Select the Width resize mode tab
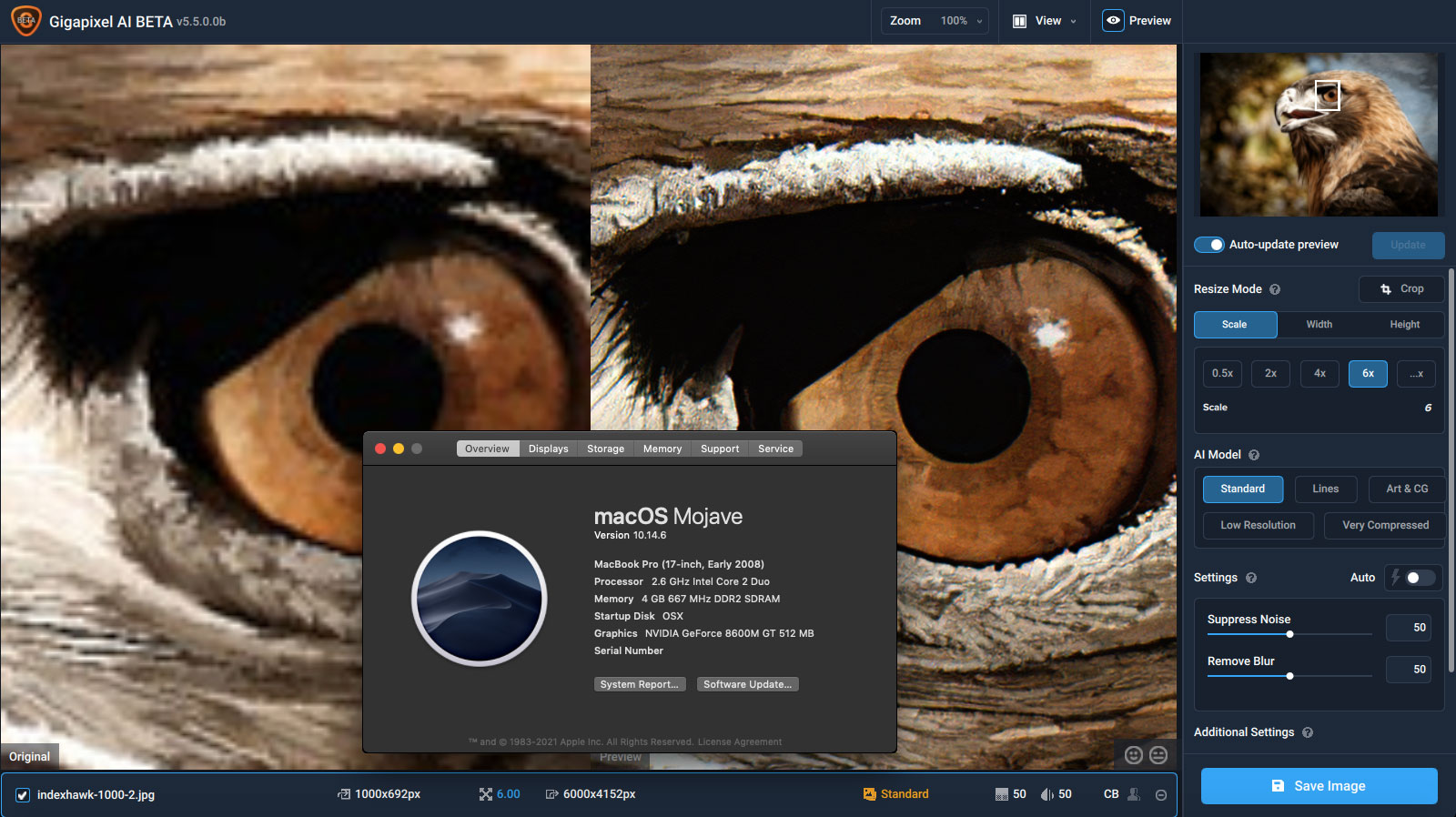1456x817 pixels. pos(1319,325)
